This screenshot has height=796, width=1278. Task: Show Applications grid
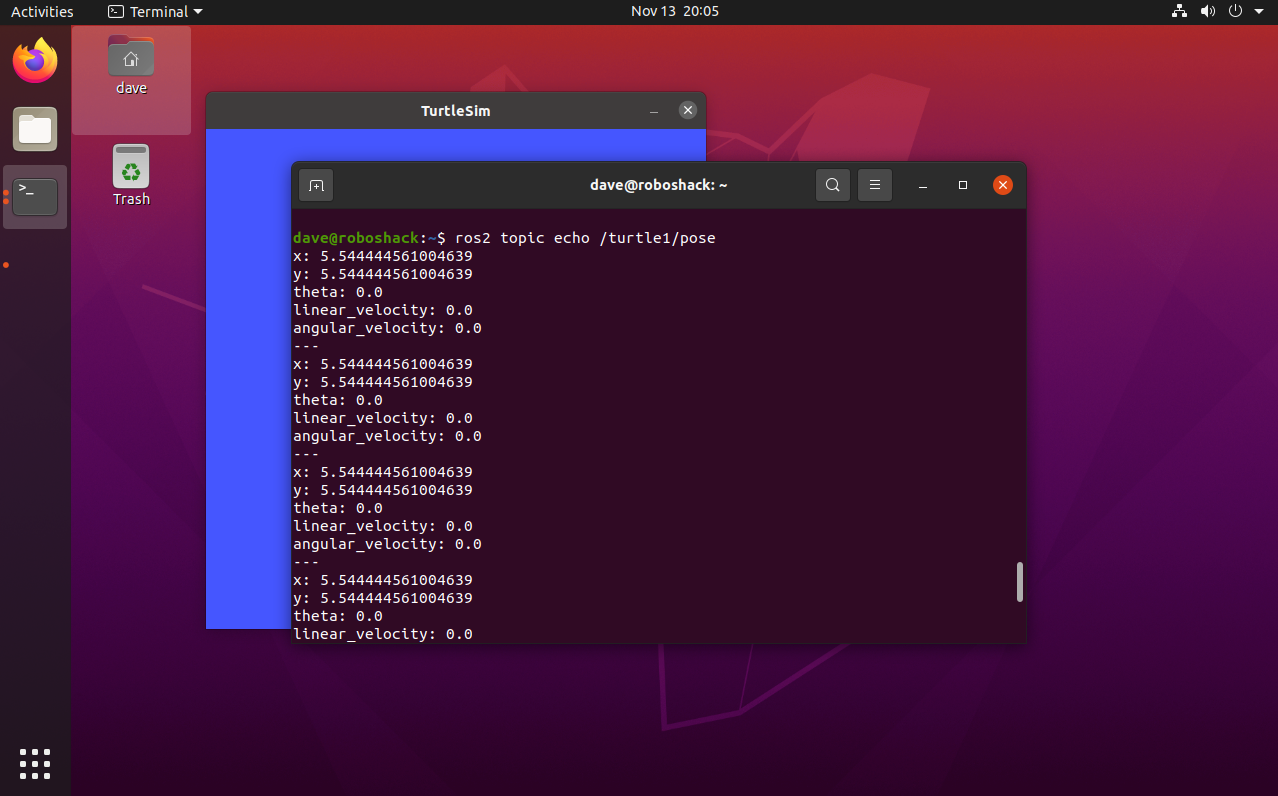coord(35,763)
